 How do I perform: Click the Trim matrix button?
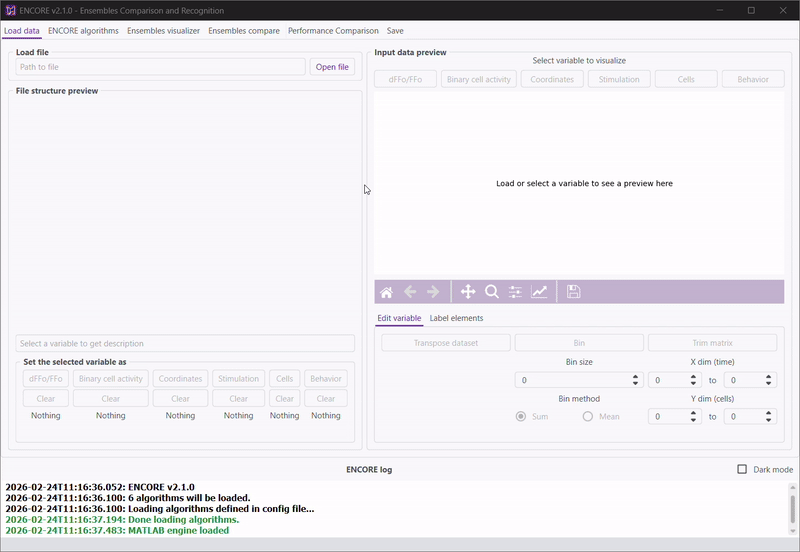pyautogui.click(x=712, y=343)
